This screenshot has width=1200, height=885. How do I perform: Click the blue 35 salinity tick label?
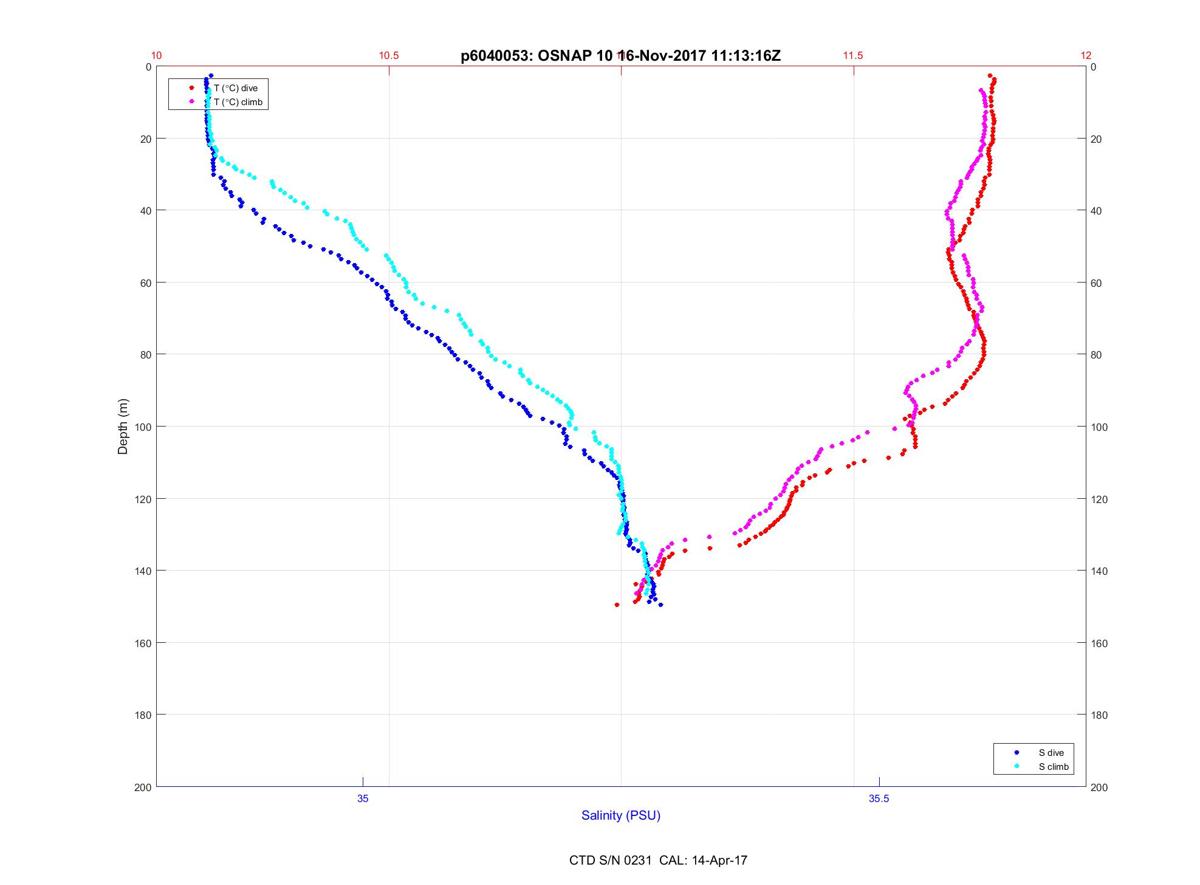(x=363, y=798)
